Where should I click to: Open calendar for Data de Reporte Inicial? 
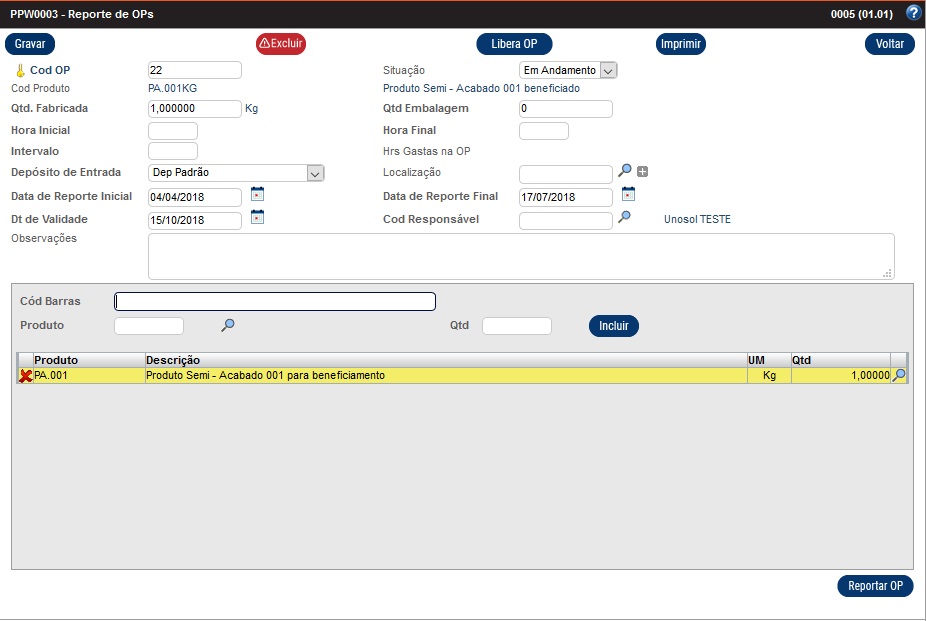(x=257, y=195)
